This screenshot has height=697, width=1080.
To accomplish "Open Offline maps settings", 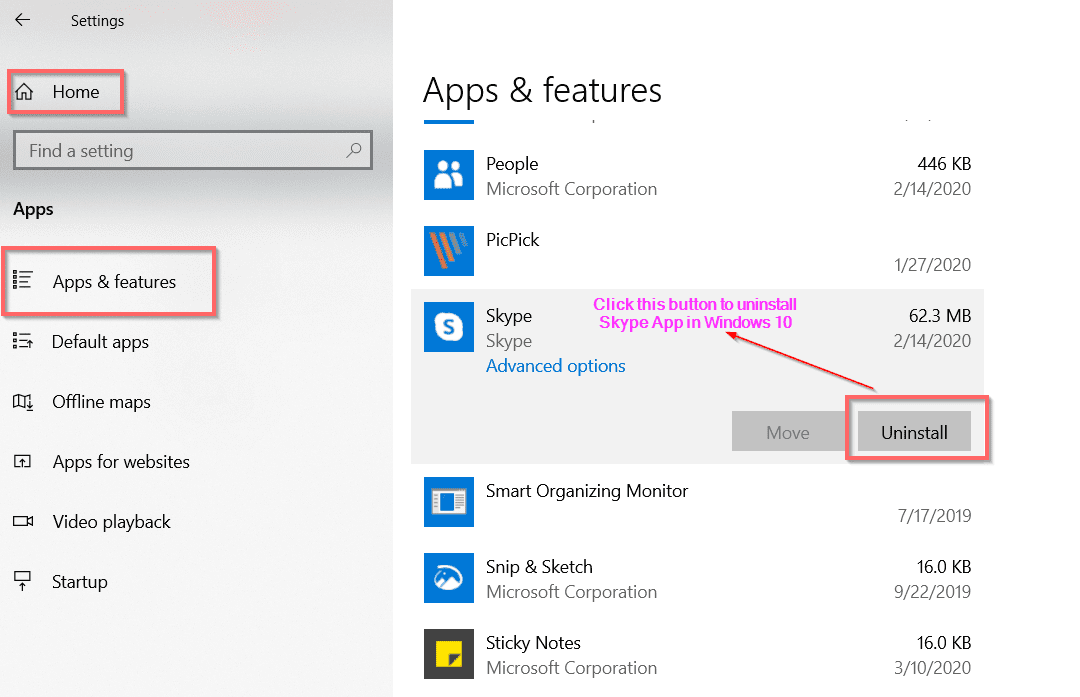I will [x=101, y=402].
